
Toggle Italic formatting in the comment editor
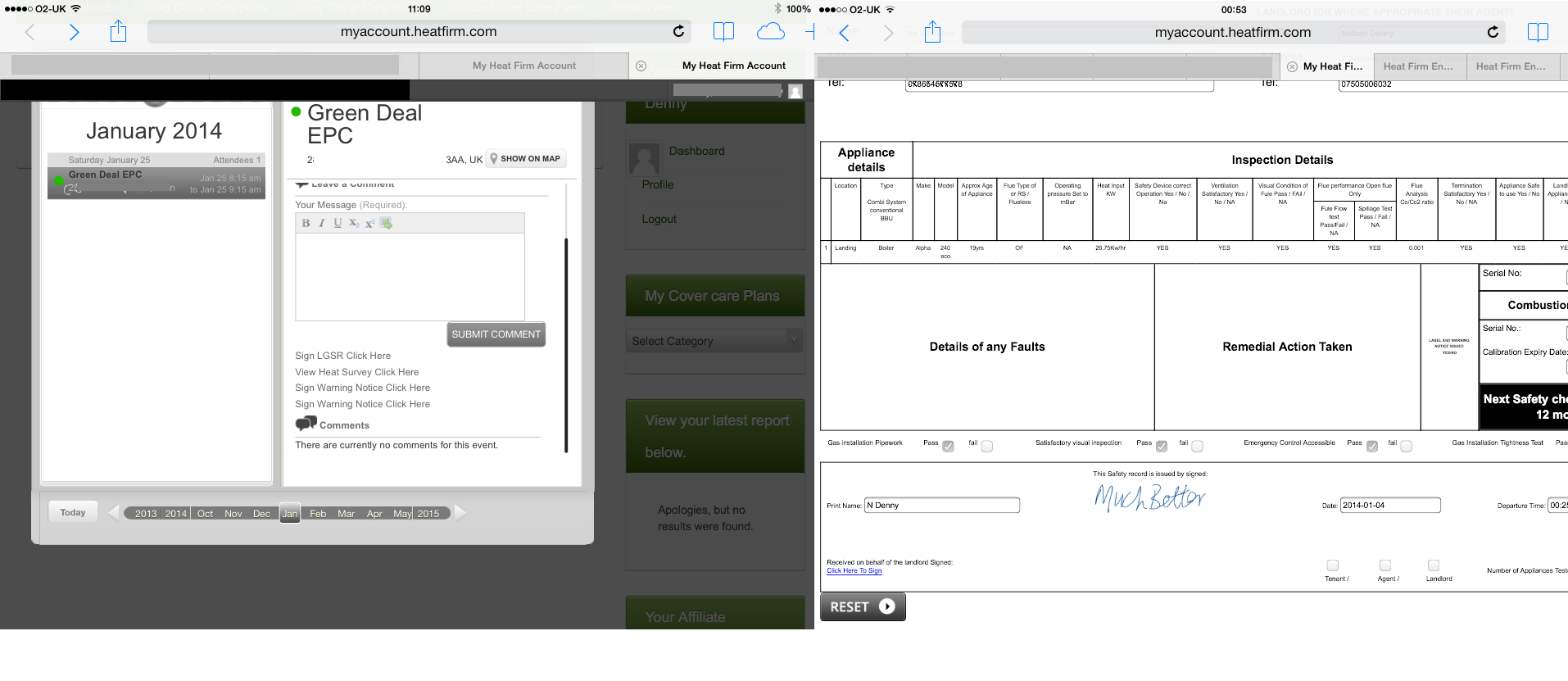coord(322,223)
